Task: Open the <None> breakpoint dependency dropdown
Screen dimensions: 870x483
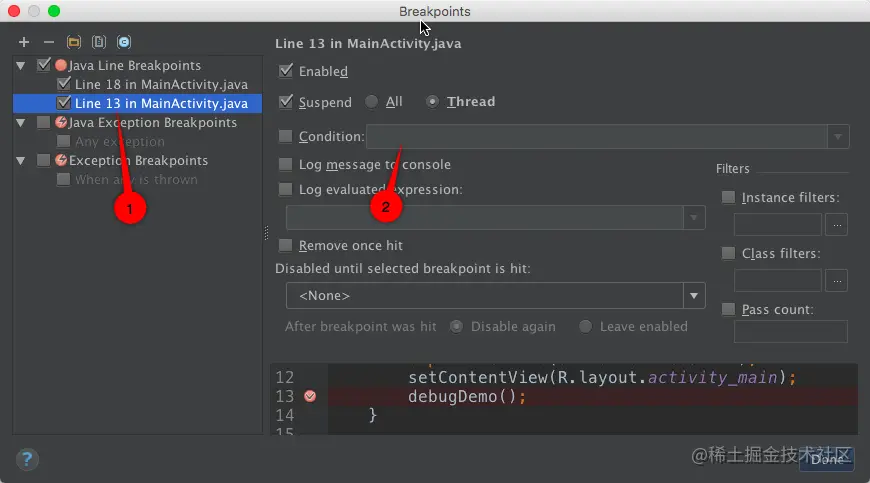Action: tap(694, 296)
